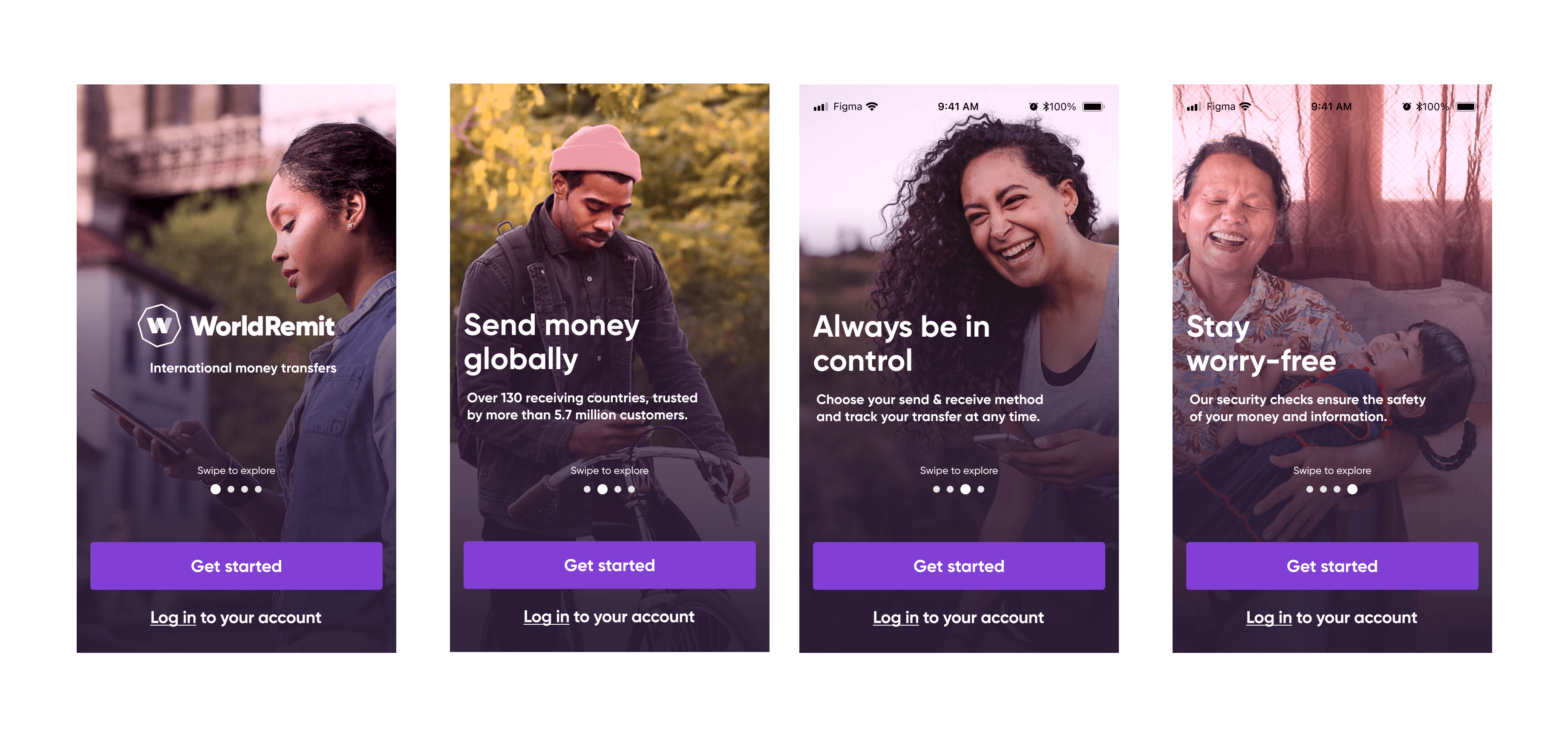Tap Wi-Fi icon in fourth screen status bar
Viewport: 1568px width, 733px height.
(1245, 107)
